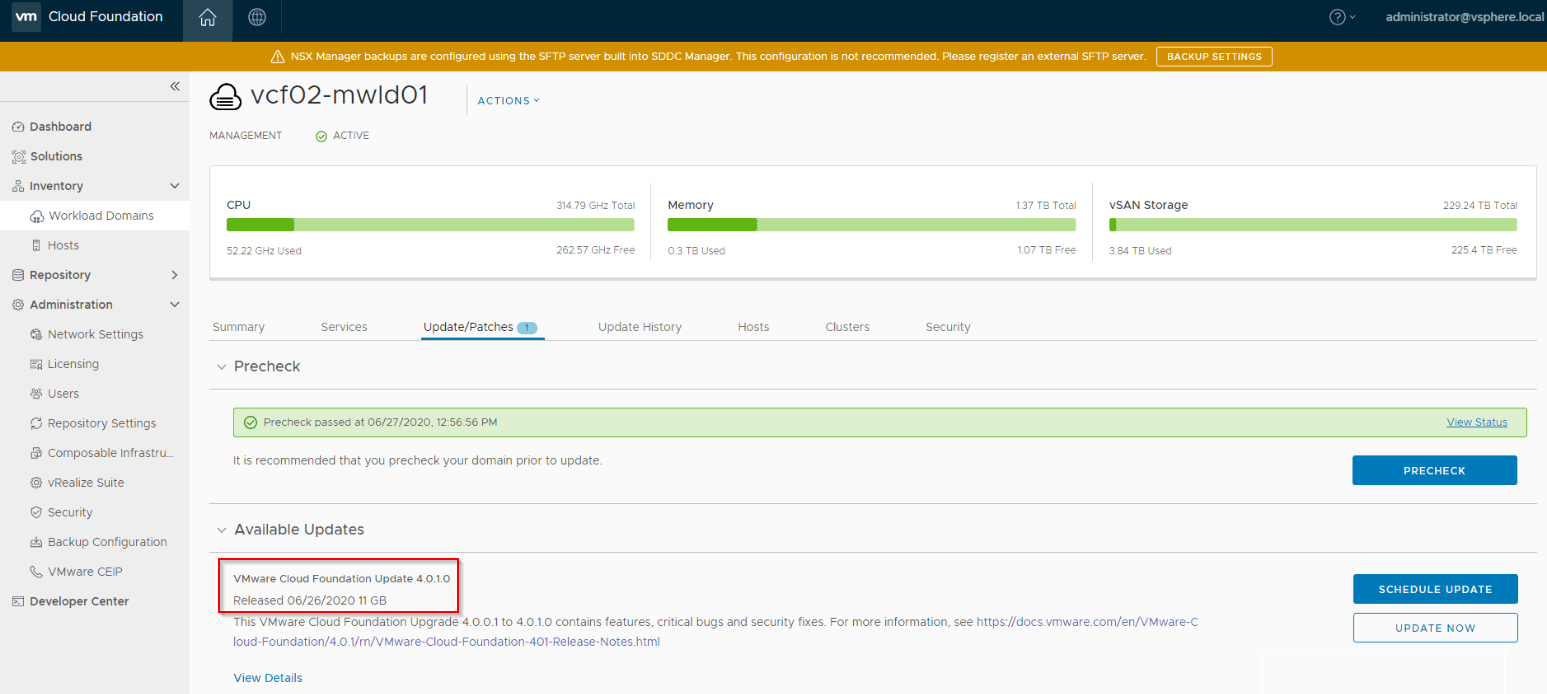
Task: Click the Composable Infrastructure icon
Action: [x=37, y=453]
